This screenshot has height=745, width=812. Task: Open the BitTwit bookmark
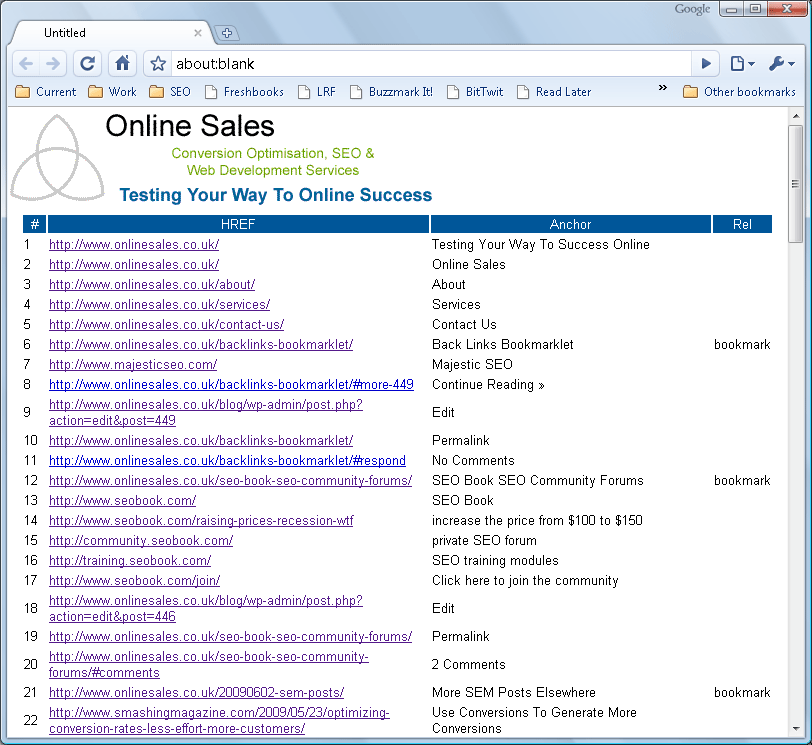(x=475, y=92)
